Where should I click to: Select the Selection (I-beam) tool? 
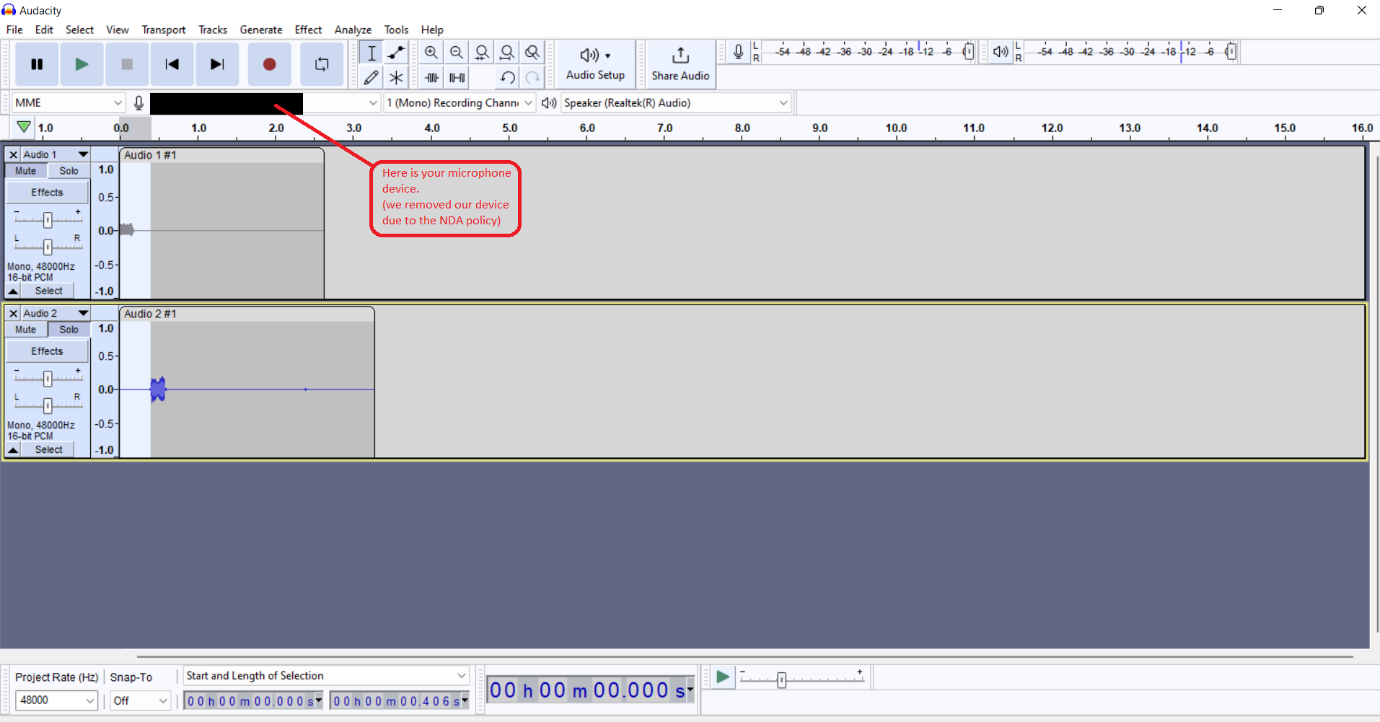click(x=371, y=53)
